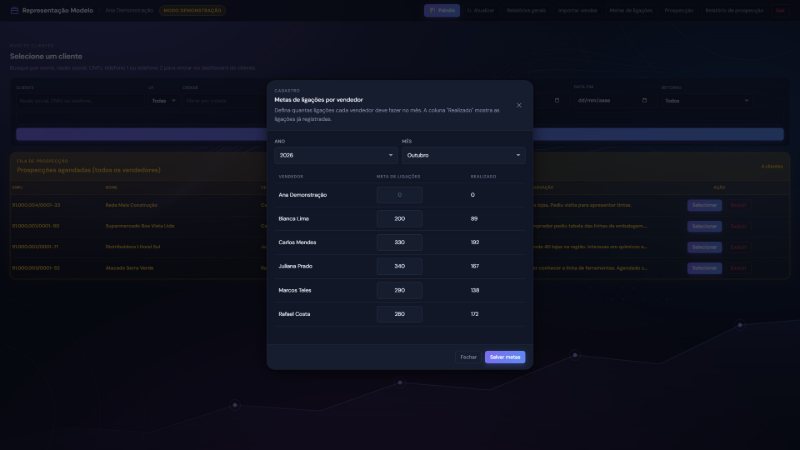
Task: Click Excluir for Rede Mais Construção row
Action: [x=738, y=205]
